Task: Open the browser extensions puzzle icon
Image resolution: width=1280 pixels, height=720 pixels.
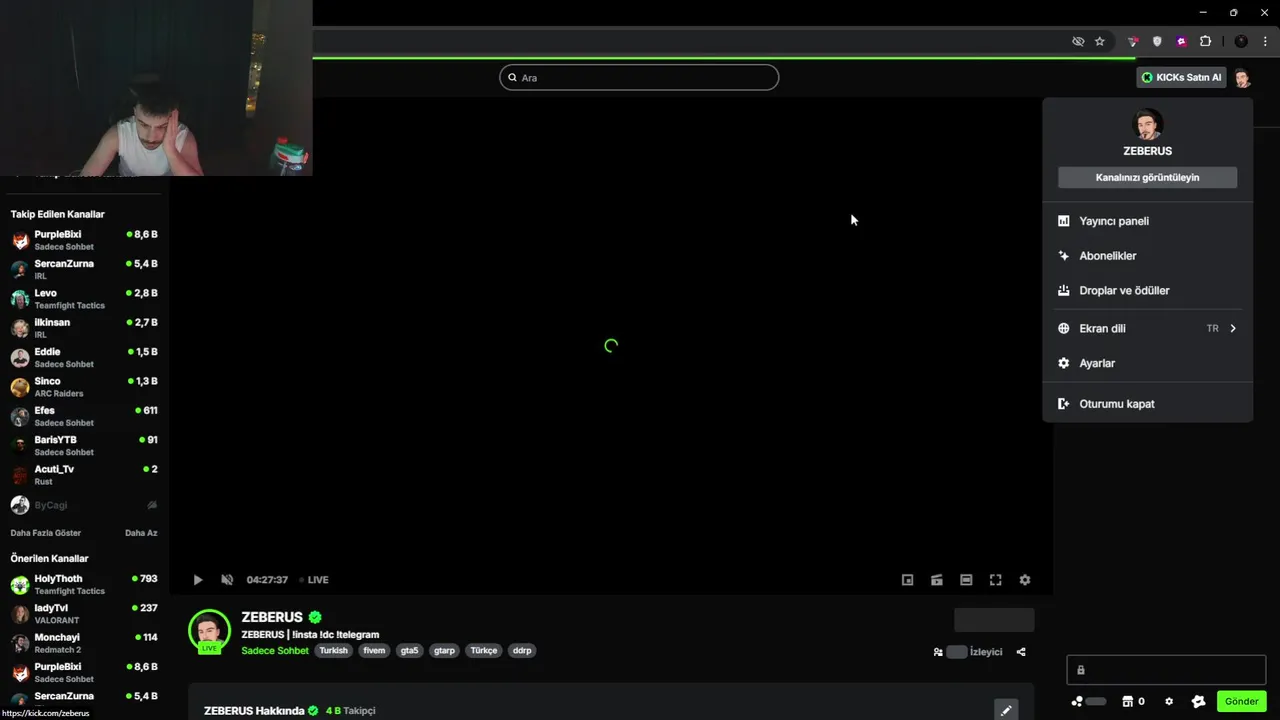Action: point(1205,41)
